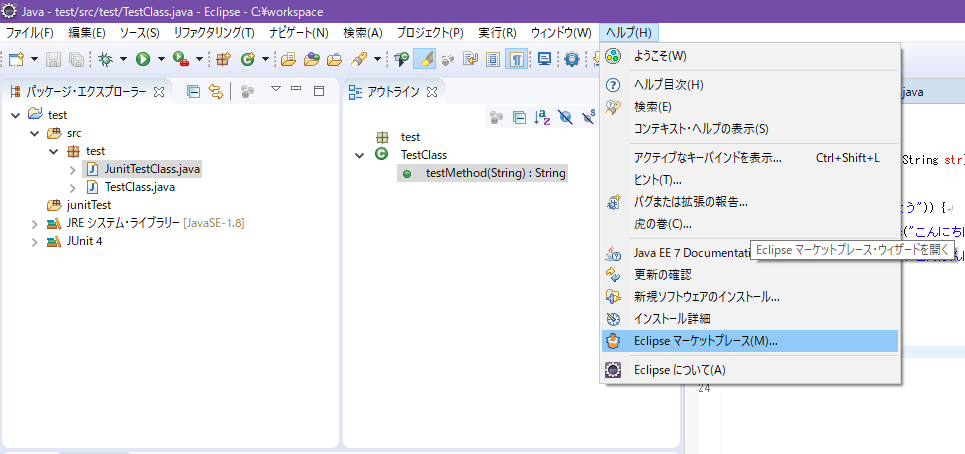The height and width of the screenshot is (454, 965).
Task: Click the New wizard toolbar icon
Action: (16, 59)
